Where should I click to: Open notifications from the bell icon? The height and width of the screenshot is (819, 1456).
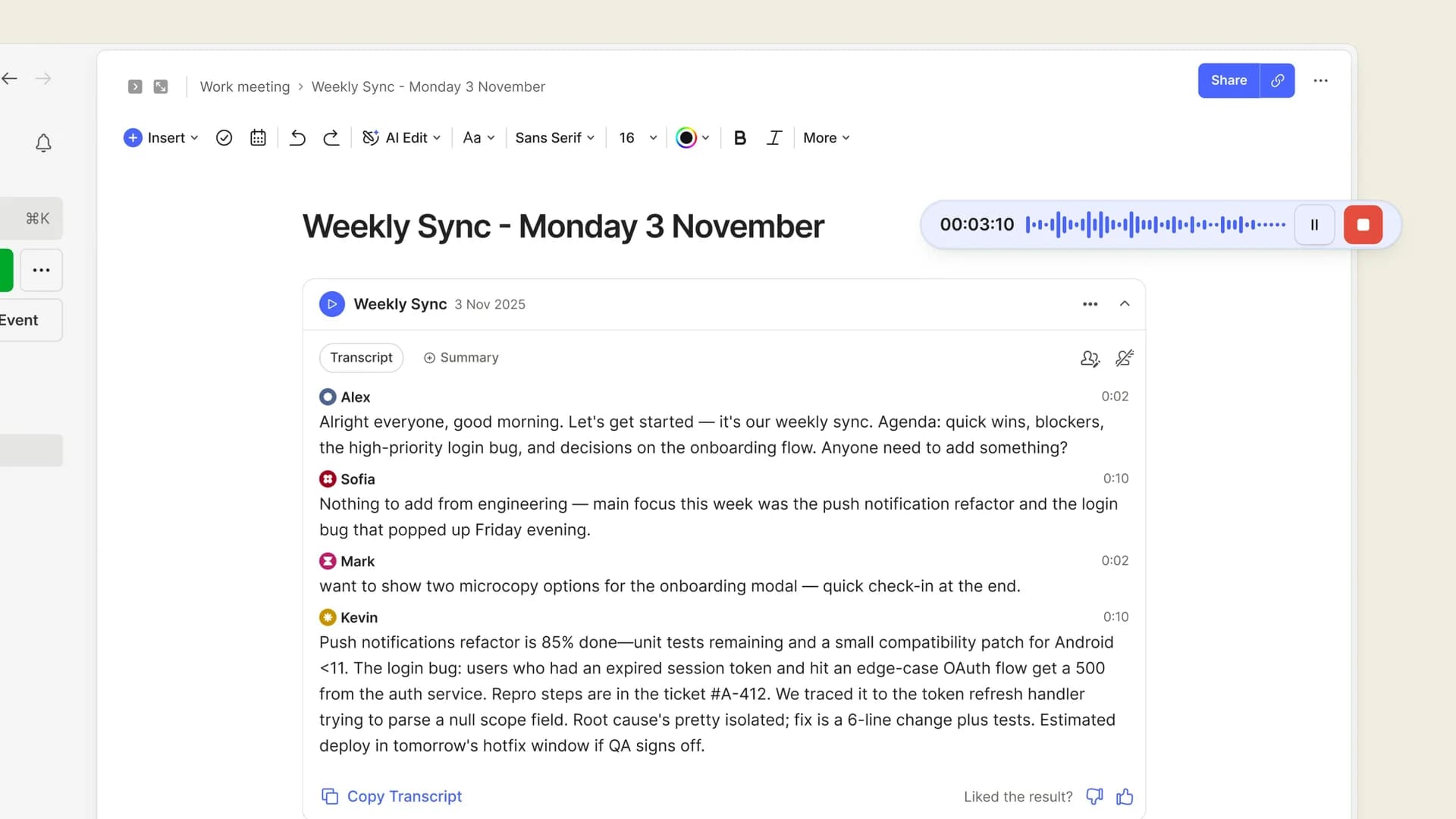click(x=43, y=143)
